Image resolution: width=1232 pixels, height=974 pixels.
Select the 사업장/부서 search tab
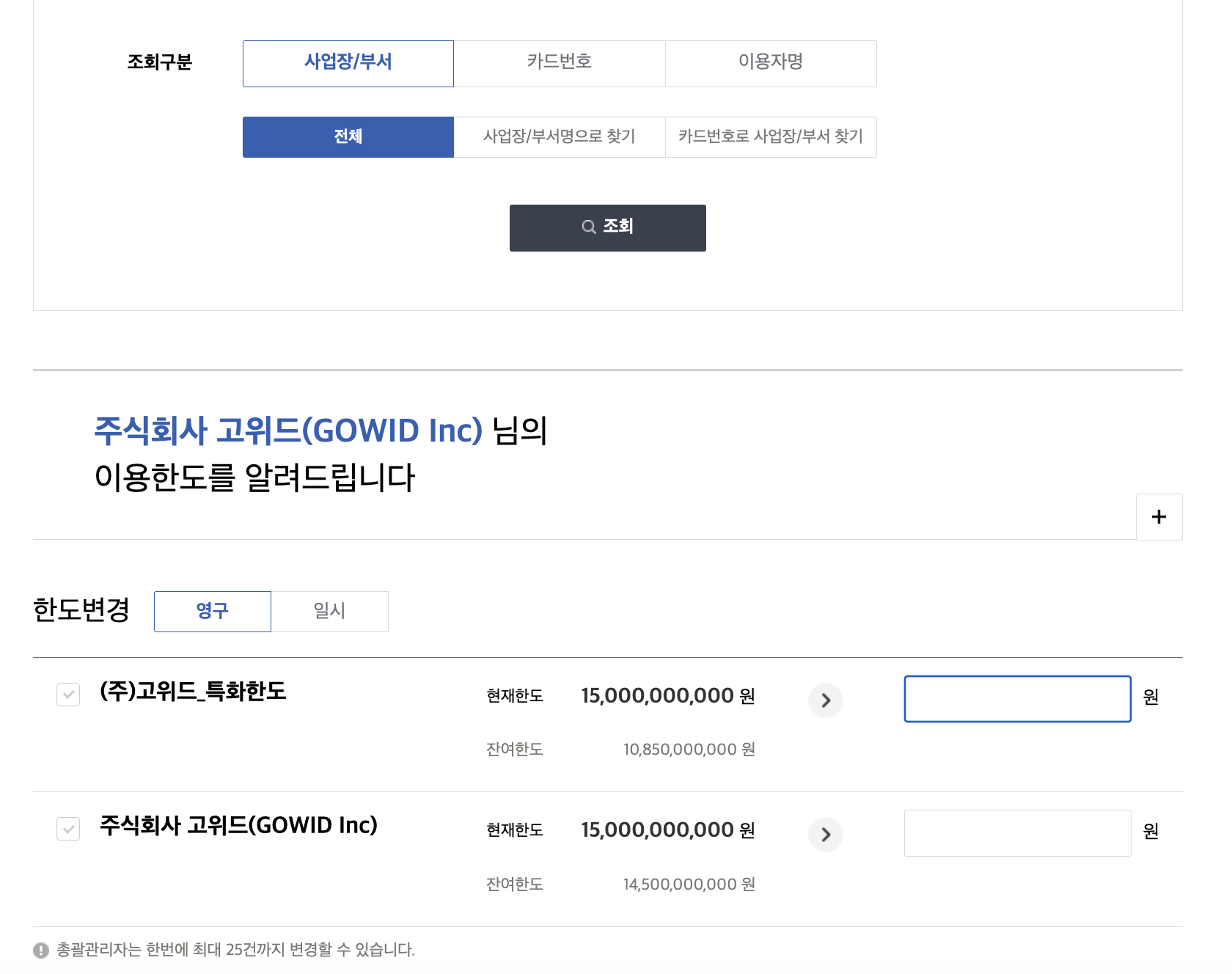pyautogui.click(x=348, y=63)
